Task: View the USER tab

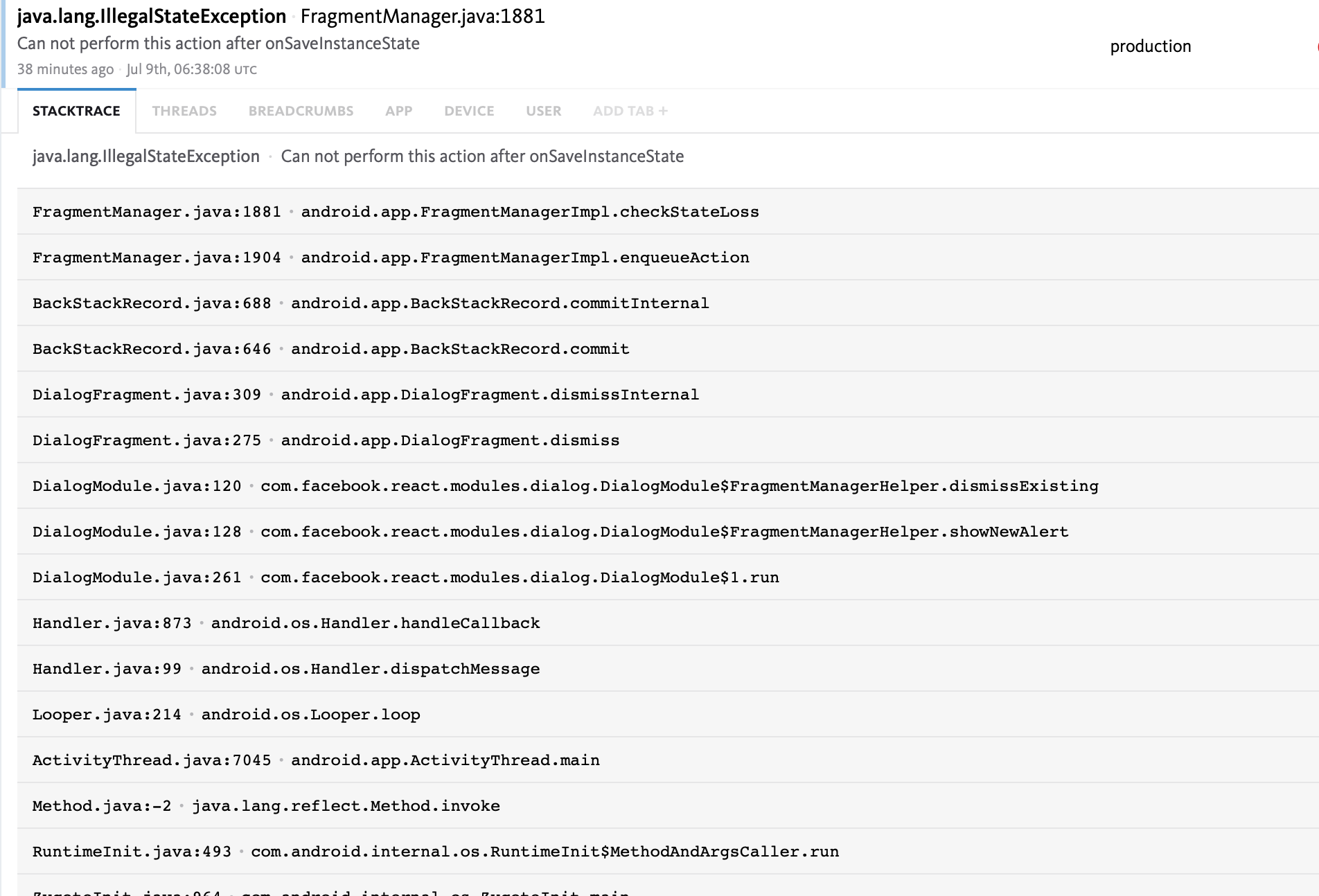Action: click(543, 111)
